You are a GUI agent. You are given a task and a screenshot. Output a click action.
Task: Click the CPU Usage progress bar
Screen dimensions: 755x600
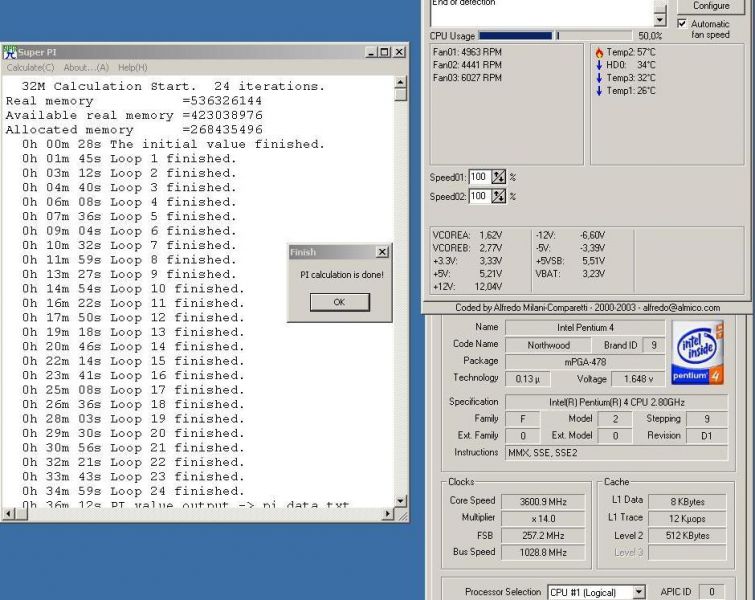555,36
